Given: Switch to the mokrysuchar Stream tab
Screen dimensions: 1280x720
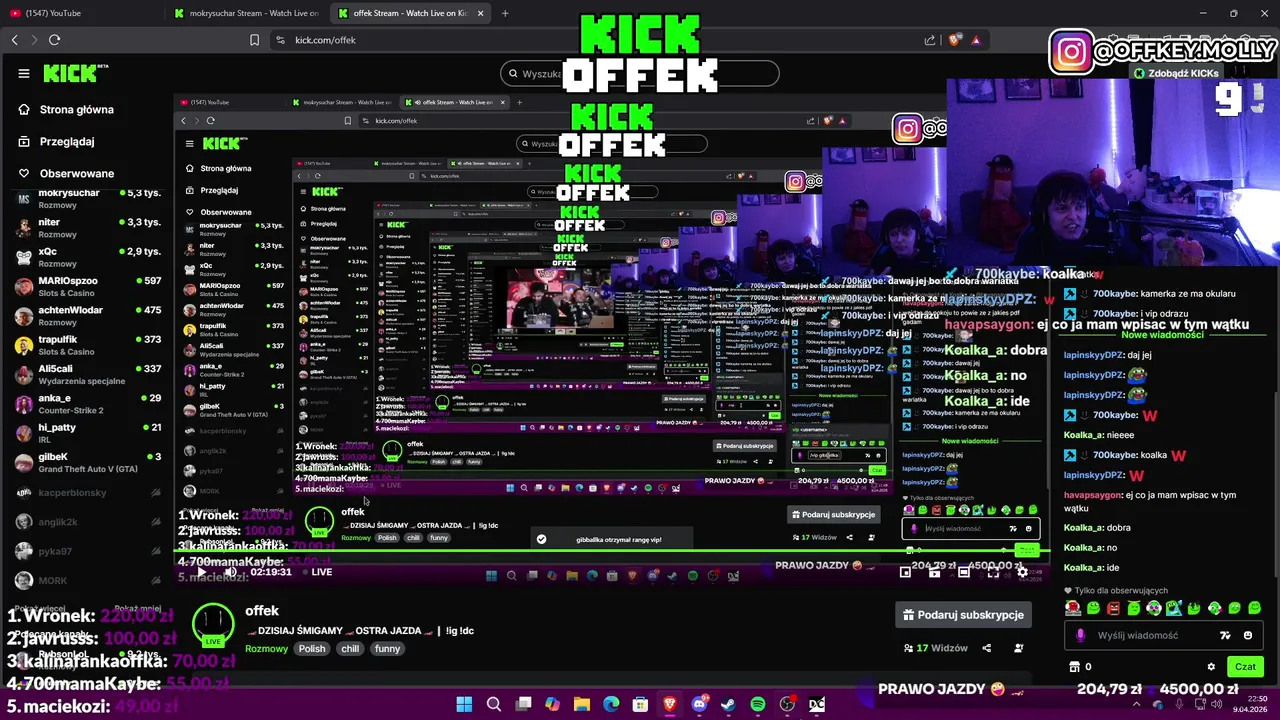Looking at the screenshot, I should pos(245,13).
